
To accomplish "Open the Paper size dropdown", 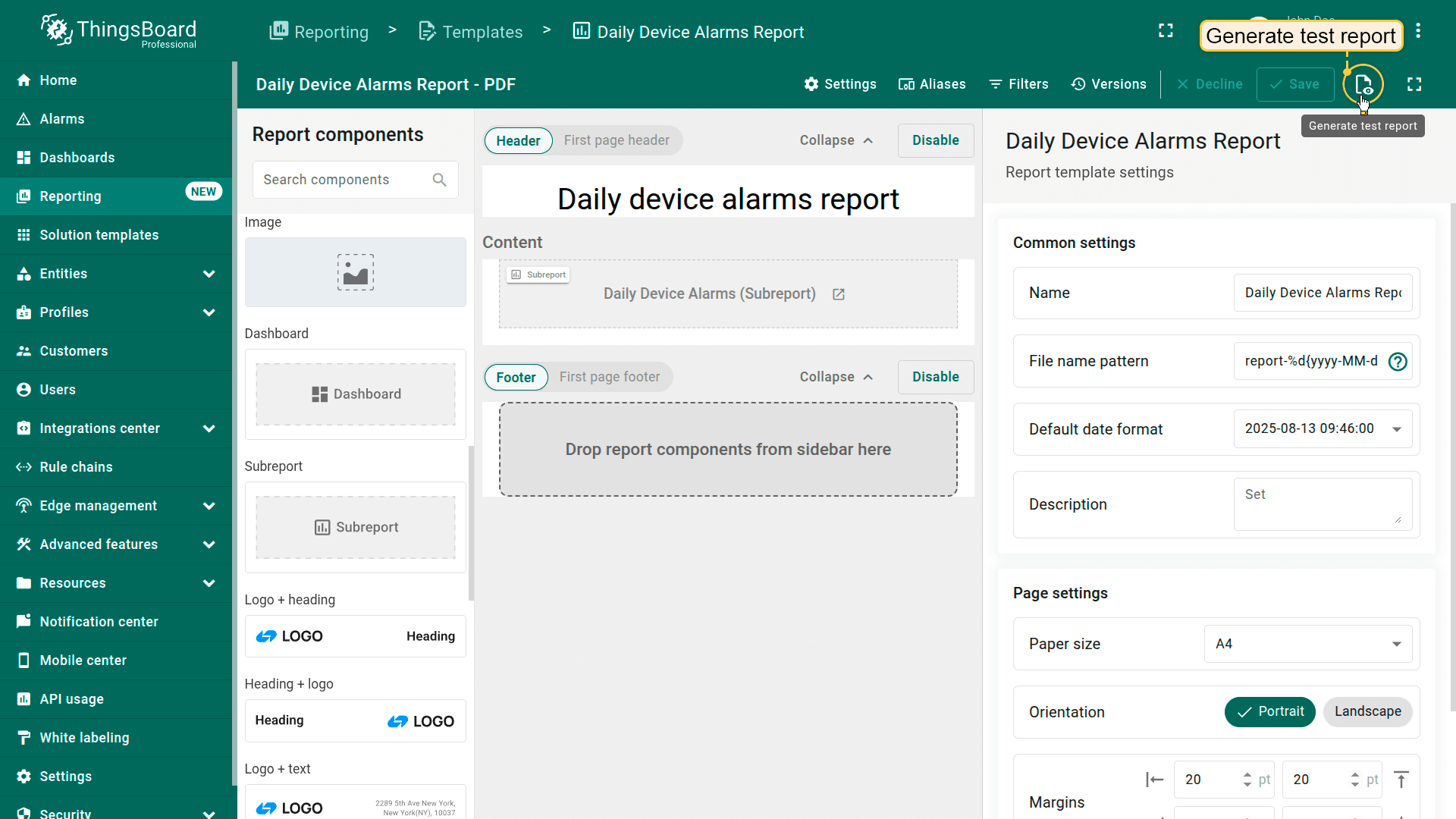I will 1308,644.
